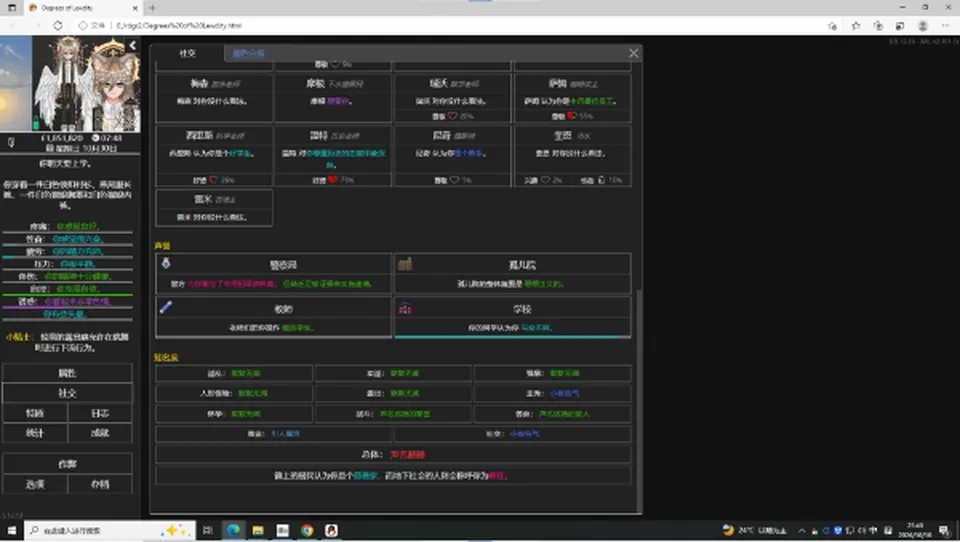Select the Degrees of Lewdity browser tab
This screenshot has width=960, height=542.
coord(82,8)
